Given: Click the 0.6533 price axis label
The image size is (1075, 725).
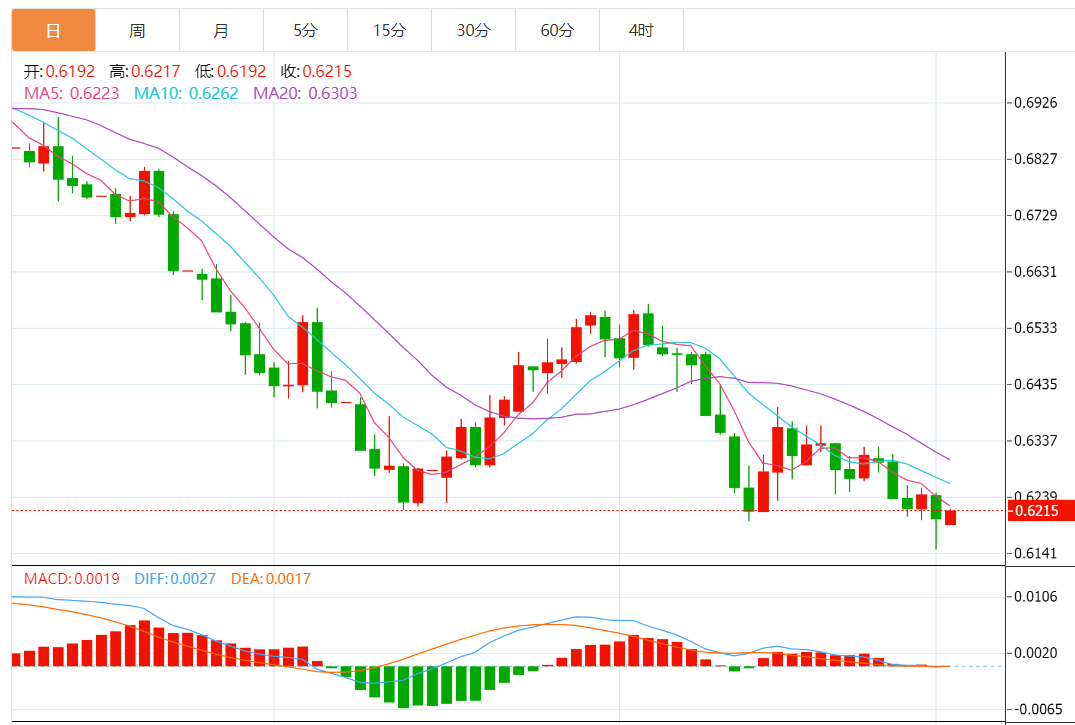Looking at the screenshot, I should point(1036,328).
